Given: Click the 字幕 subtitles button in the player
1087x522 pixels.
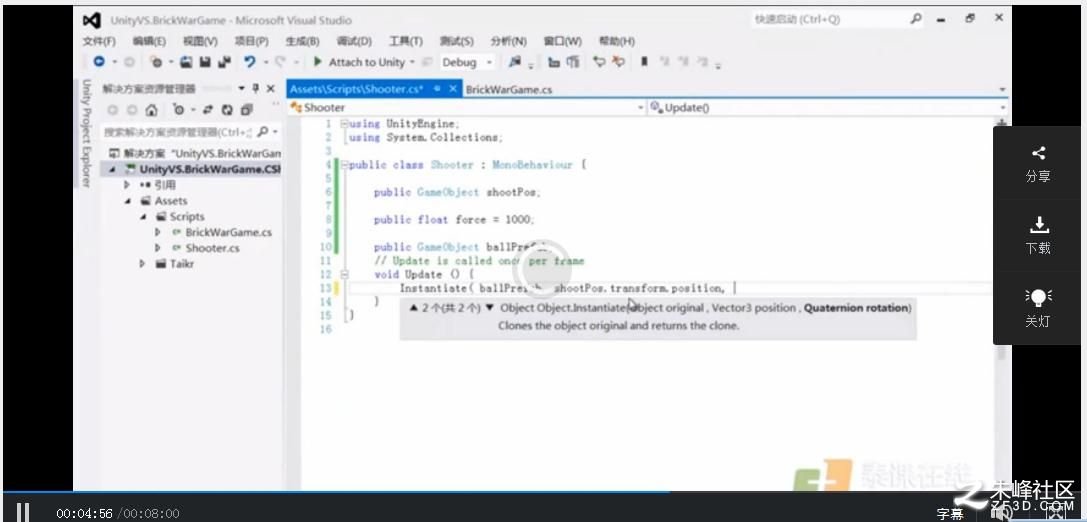Looking at the screenshot, I should point(950,514).
